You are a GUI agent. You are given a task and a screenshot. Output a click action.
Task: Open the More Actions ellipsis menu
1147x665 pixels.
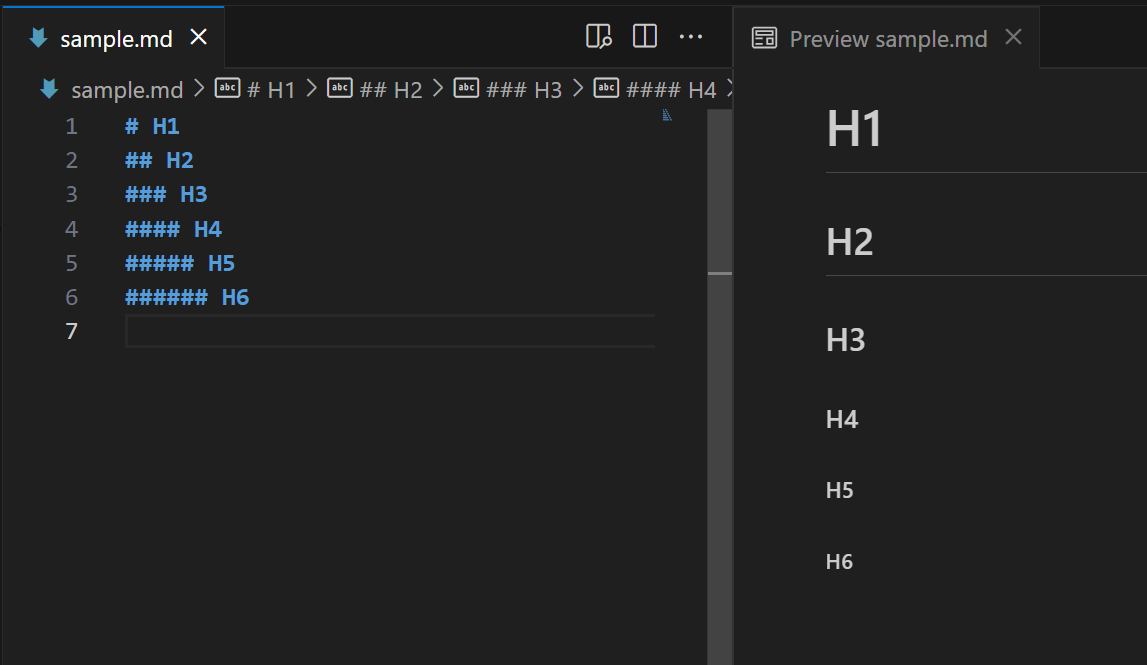(691, 37)
